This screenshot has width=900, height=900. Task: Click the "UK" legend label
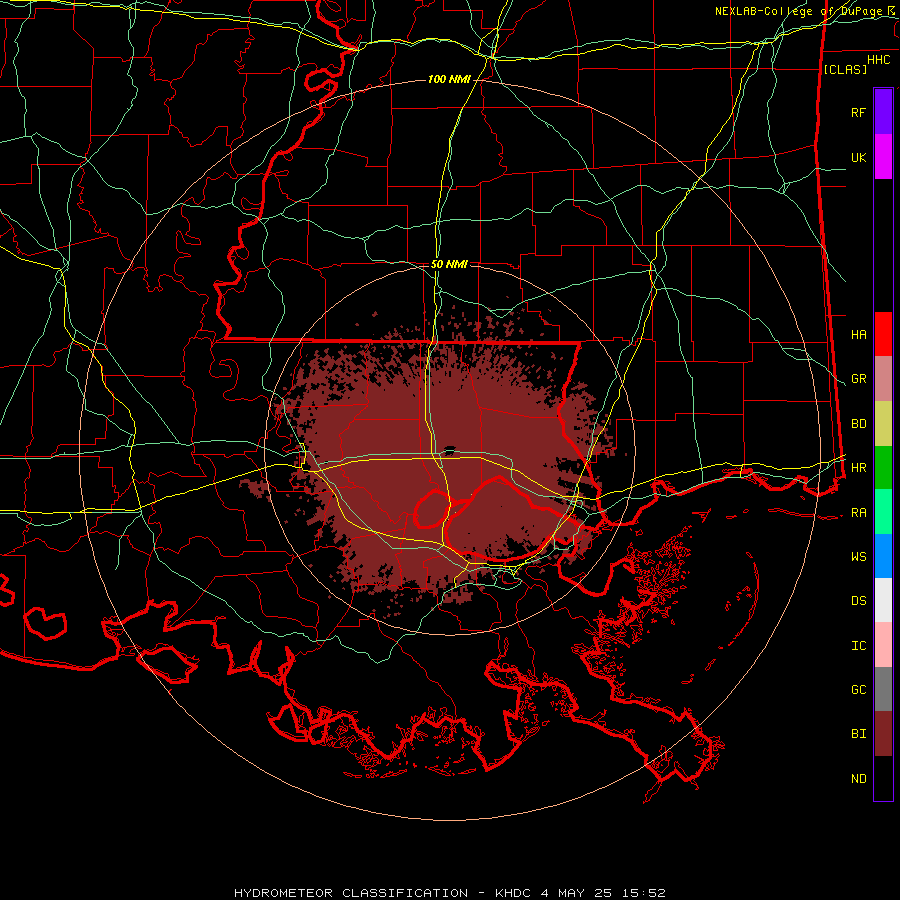click(858, 157)
